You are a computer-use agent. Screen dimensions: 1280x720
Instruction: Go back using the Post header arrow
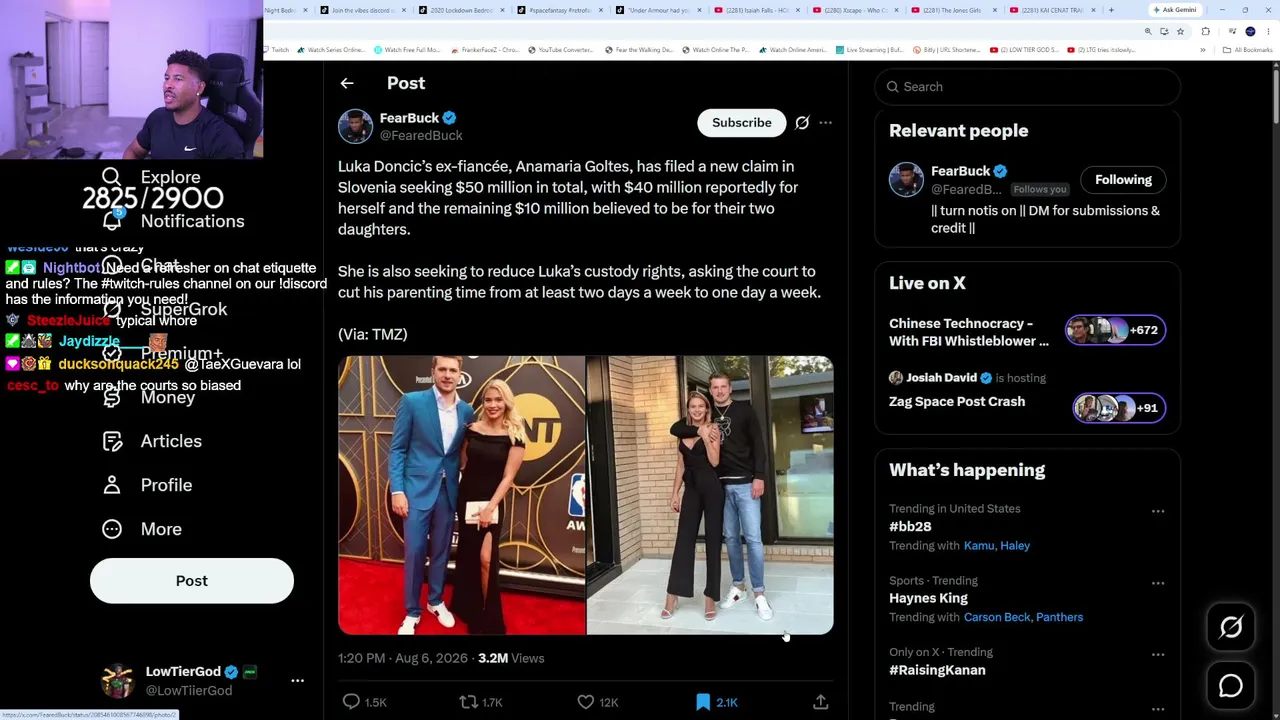[x=347, y=83]
